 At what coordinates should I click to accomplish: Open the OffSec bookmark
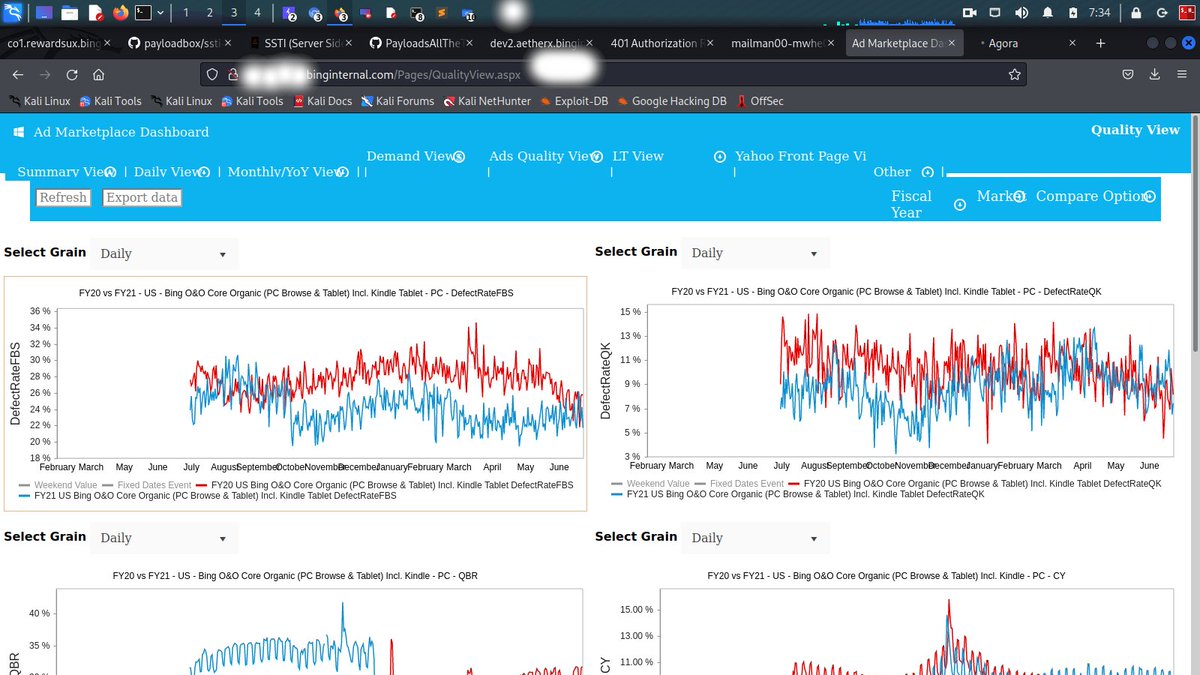pos(760,101)
